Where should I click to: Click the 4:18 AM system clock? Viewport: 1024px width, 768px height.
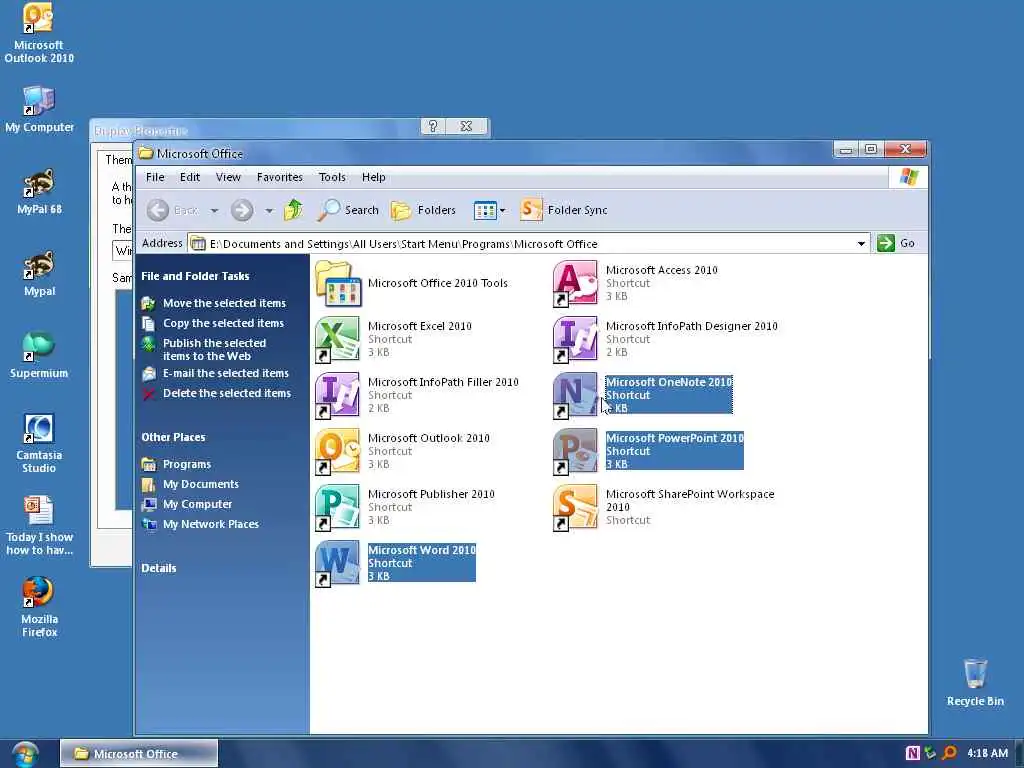tap(987, 754)
